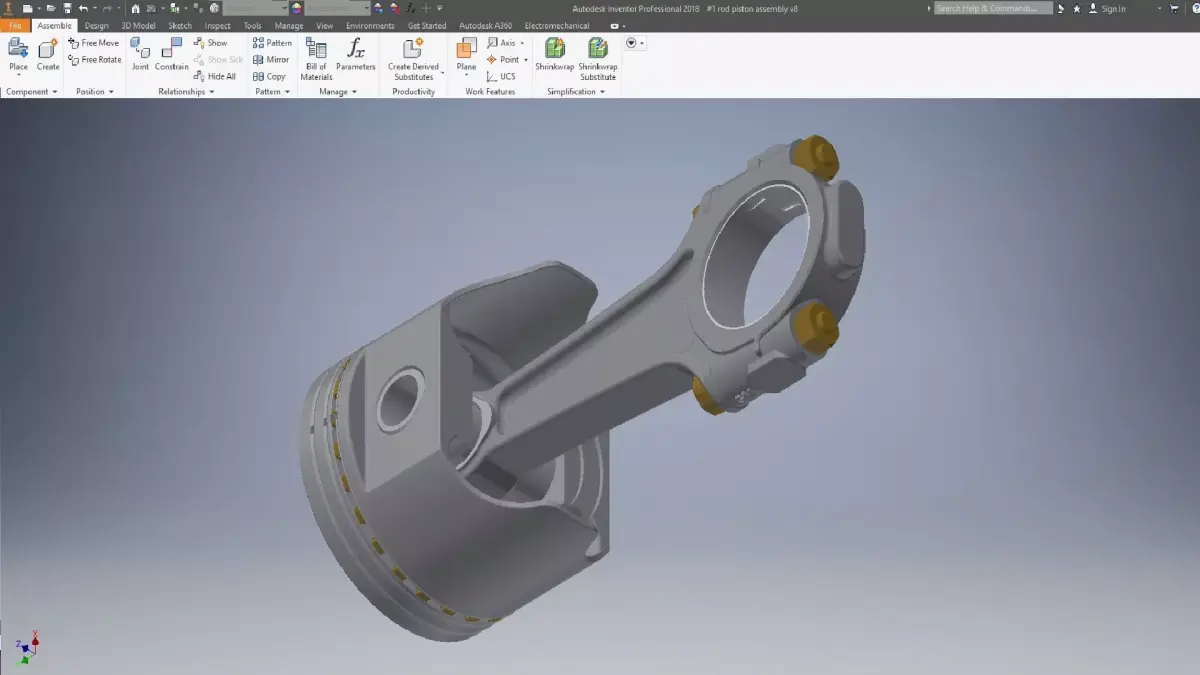
Task: Switch to the View tab
Action: pyautogui.click(x=325, y=26)
